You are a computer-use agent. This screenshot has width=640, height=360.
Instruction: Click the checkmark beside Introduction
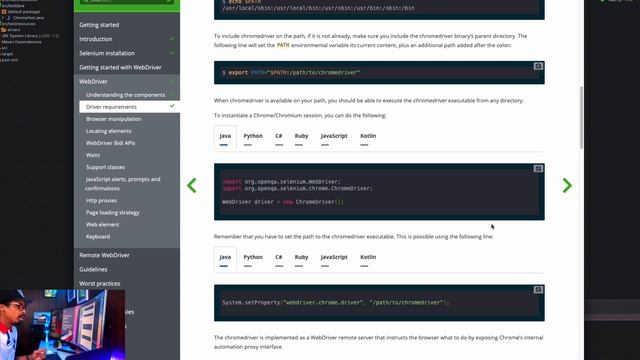[172, 39]
